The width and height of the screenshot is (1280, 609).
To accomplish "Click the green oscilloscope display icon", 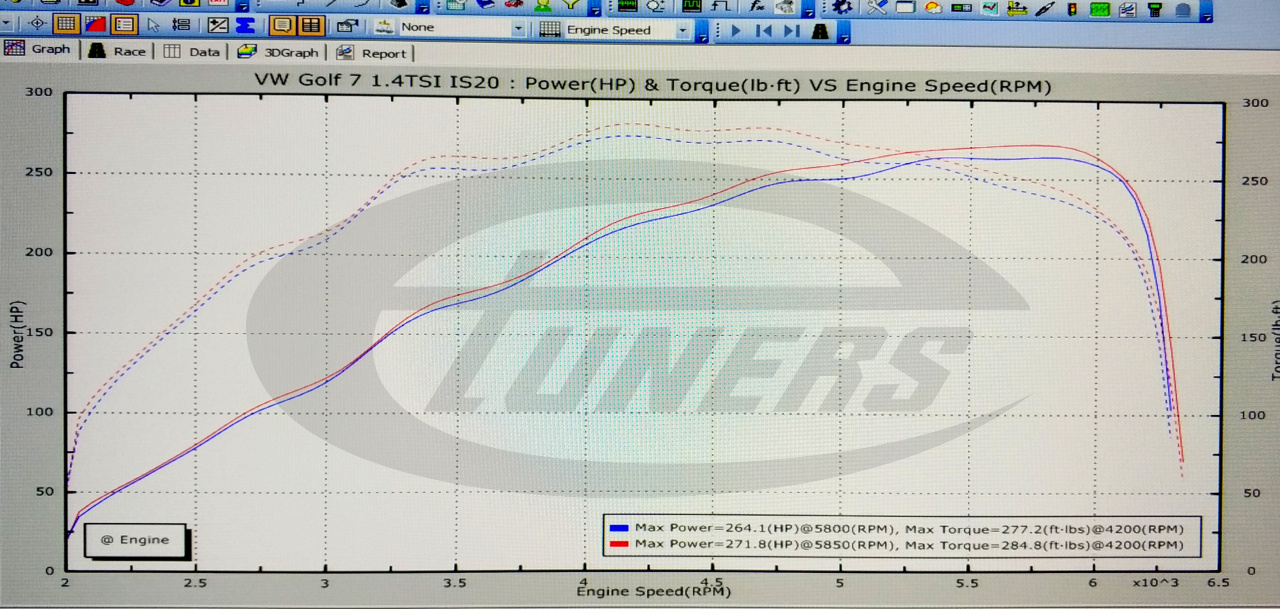I will pyautogui.click(x=1099, y=9).
